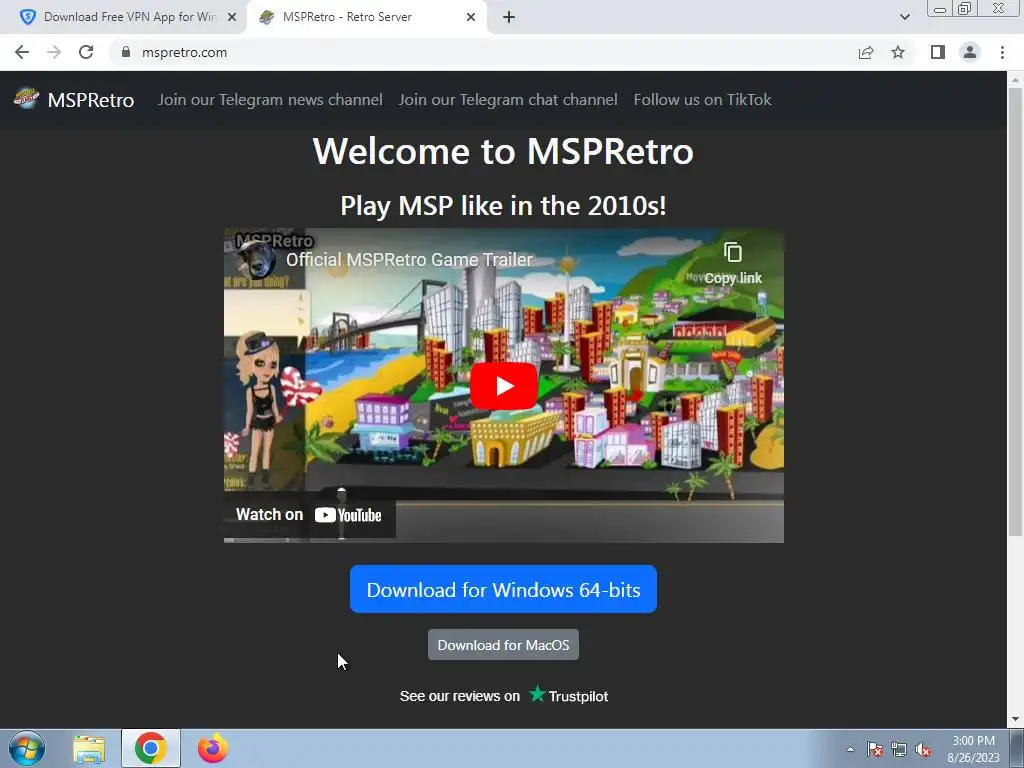View site info via the lock icon
Image resolution: width=1024 pixels, height=768 pixels.
(x=126, y=52)
